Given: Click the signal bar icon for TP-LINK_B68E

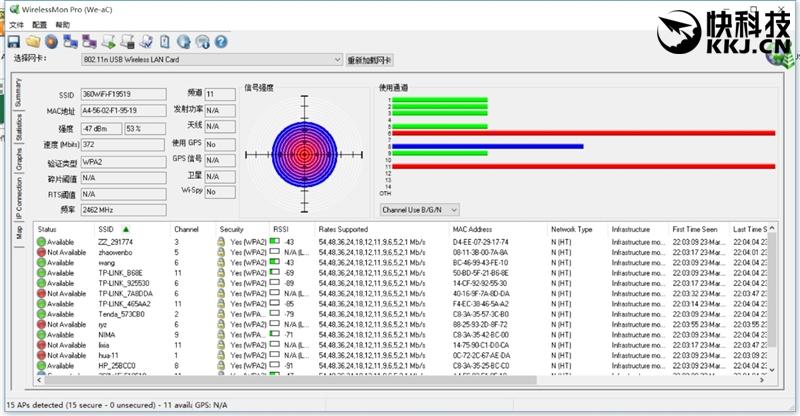Looking at the screenshot, I should point(274,273).
